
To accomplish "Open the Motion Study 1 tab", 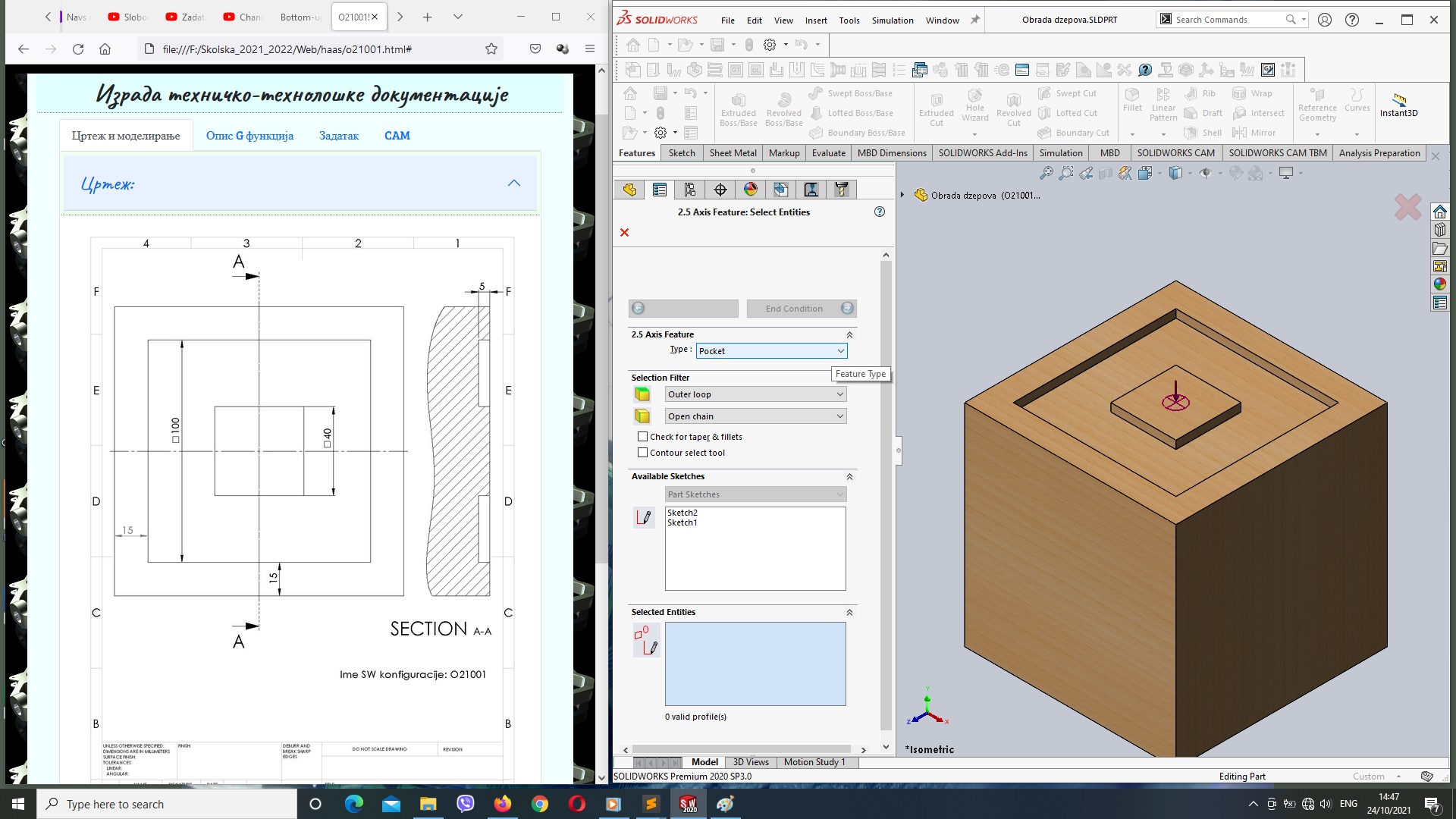I will (x=814, y=762).
